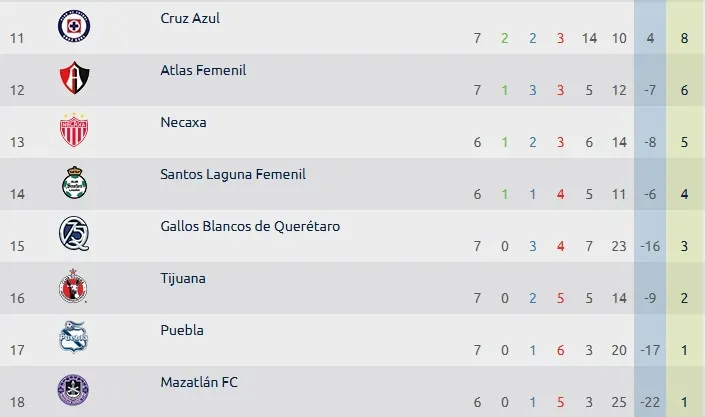Click Cruz Azul's 8 points cell
Screen dimensions: 705x417
684,38
